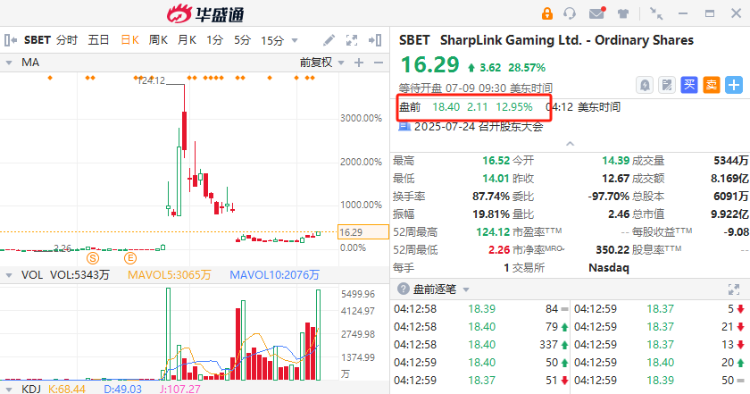Click the orange lock icon in title bar
The height and width of the screenshot is (394, 750).
pos(547,13)
